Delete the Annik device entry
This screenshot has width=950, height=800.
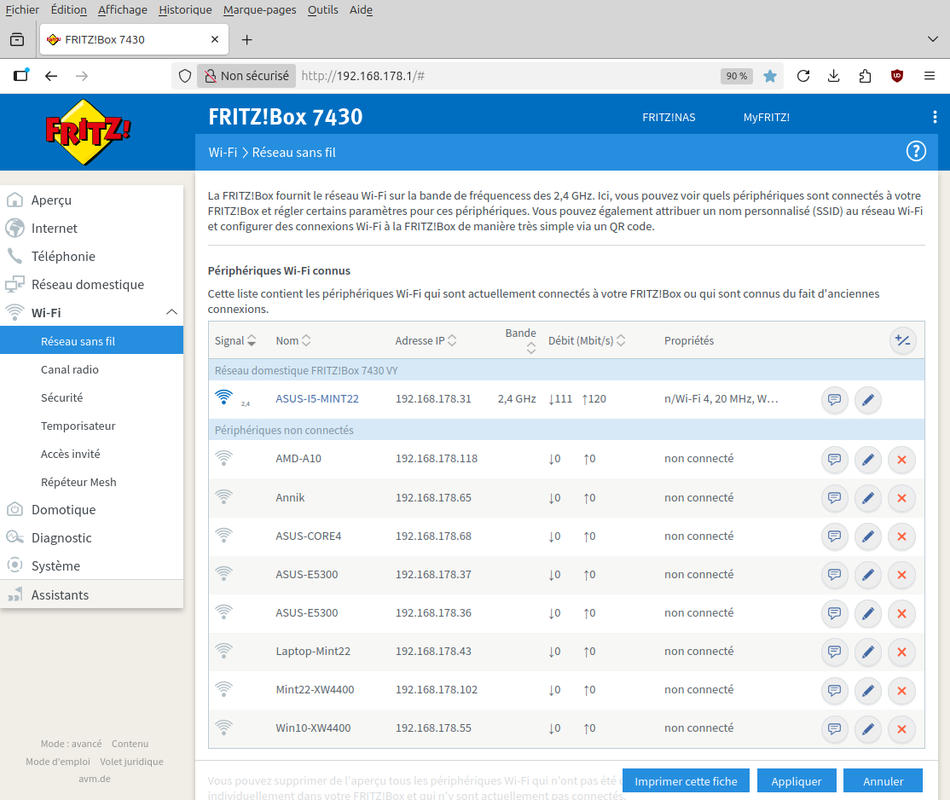902,498
